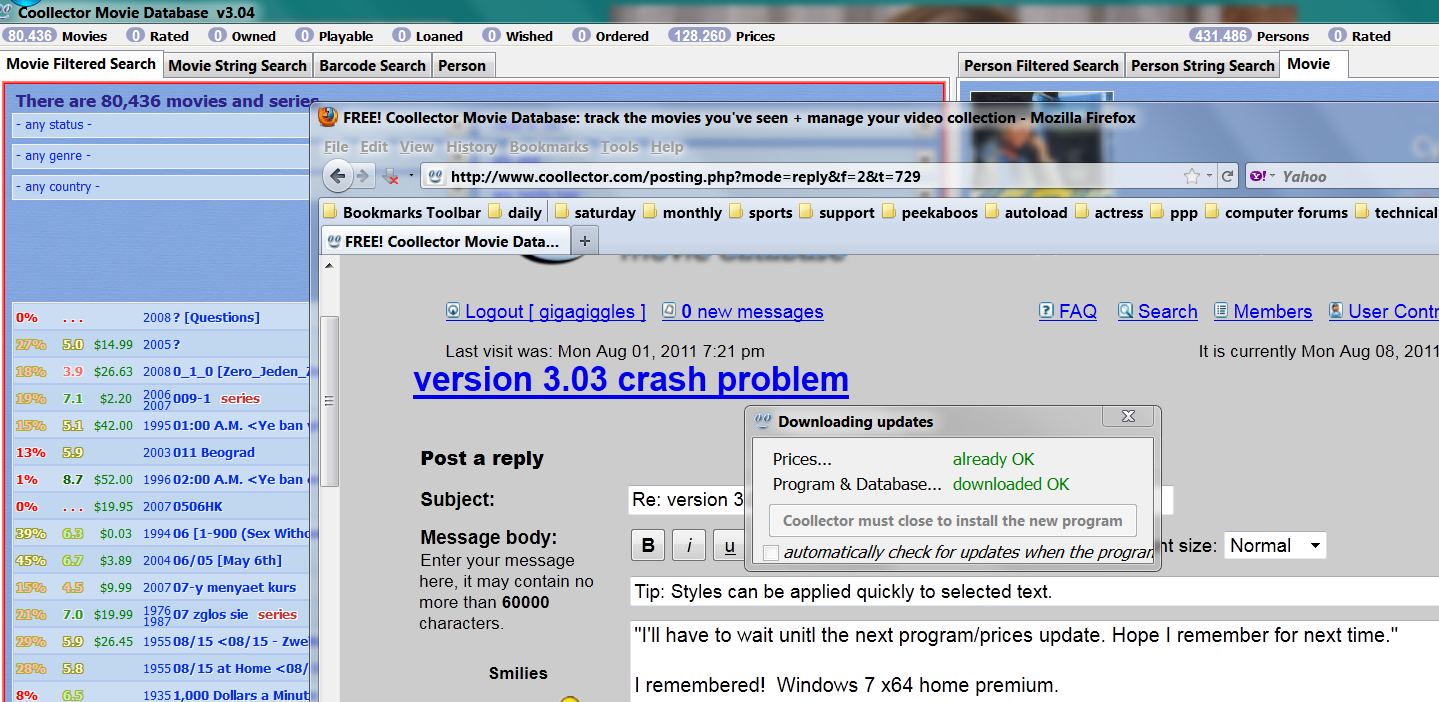1439x702 pixels.
Task: Open the forum Search link
Action: [1167, 312]
